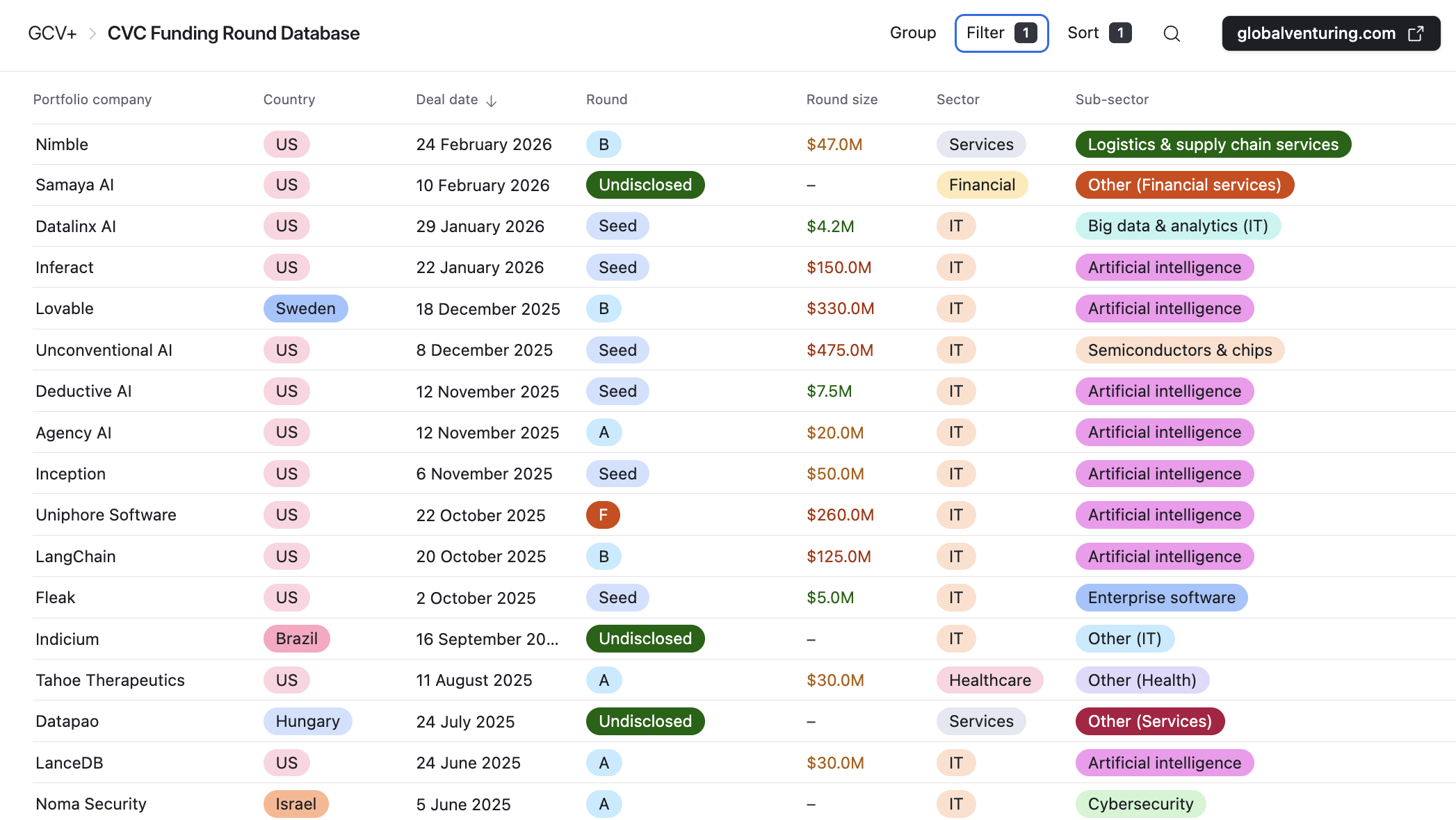1456x820 pixels.
Task: Open the Group menu
Action: (912, 33)
